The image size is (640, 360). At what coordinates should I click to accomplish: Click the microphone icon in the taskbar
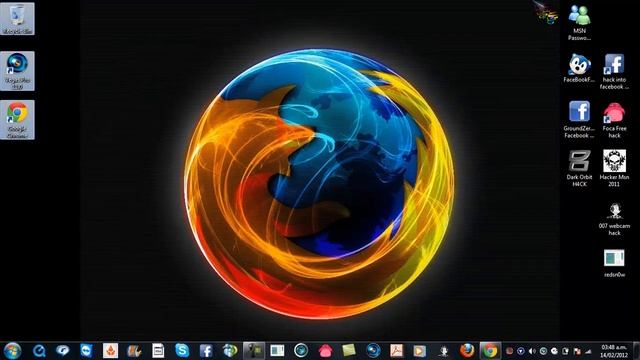[x=444, y=351]
